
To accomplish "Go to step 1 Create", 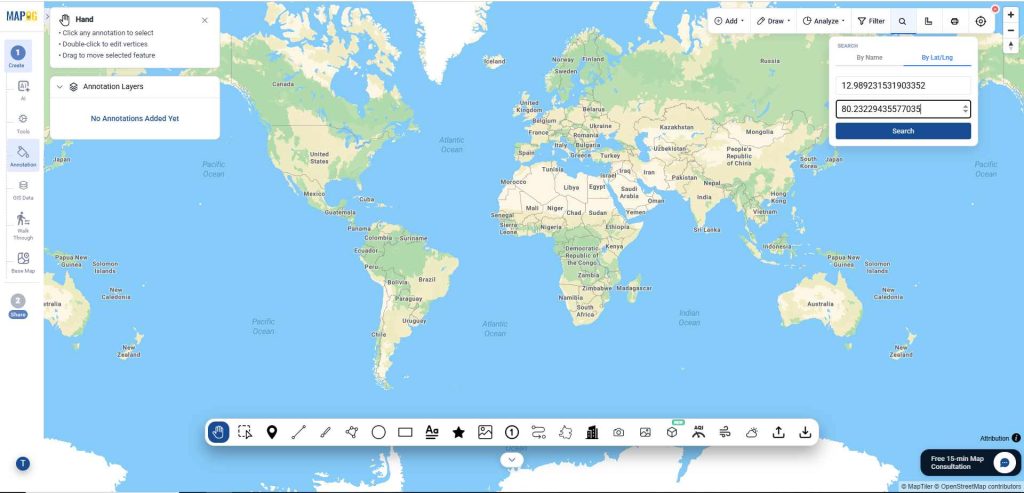I will pyautogui.click(x=18, y=56).
